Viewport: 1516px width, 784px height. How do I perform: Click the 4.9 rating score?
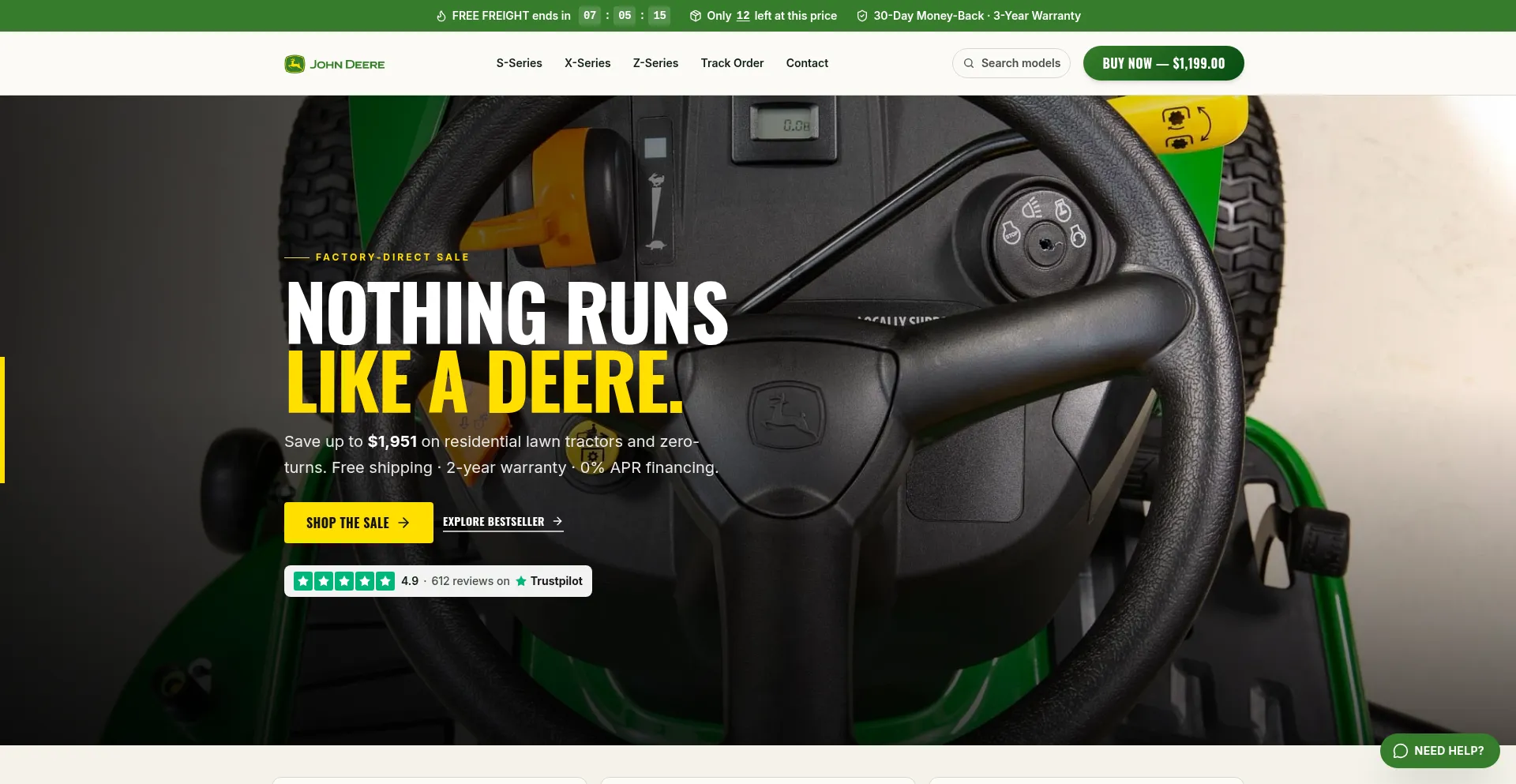click(410, 581)
